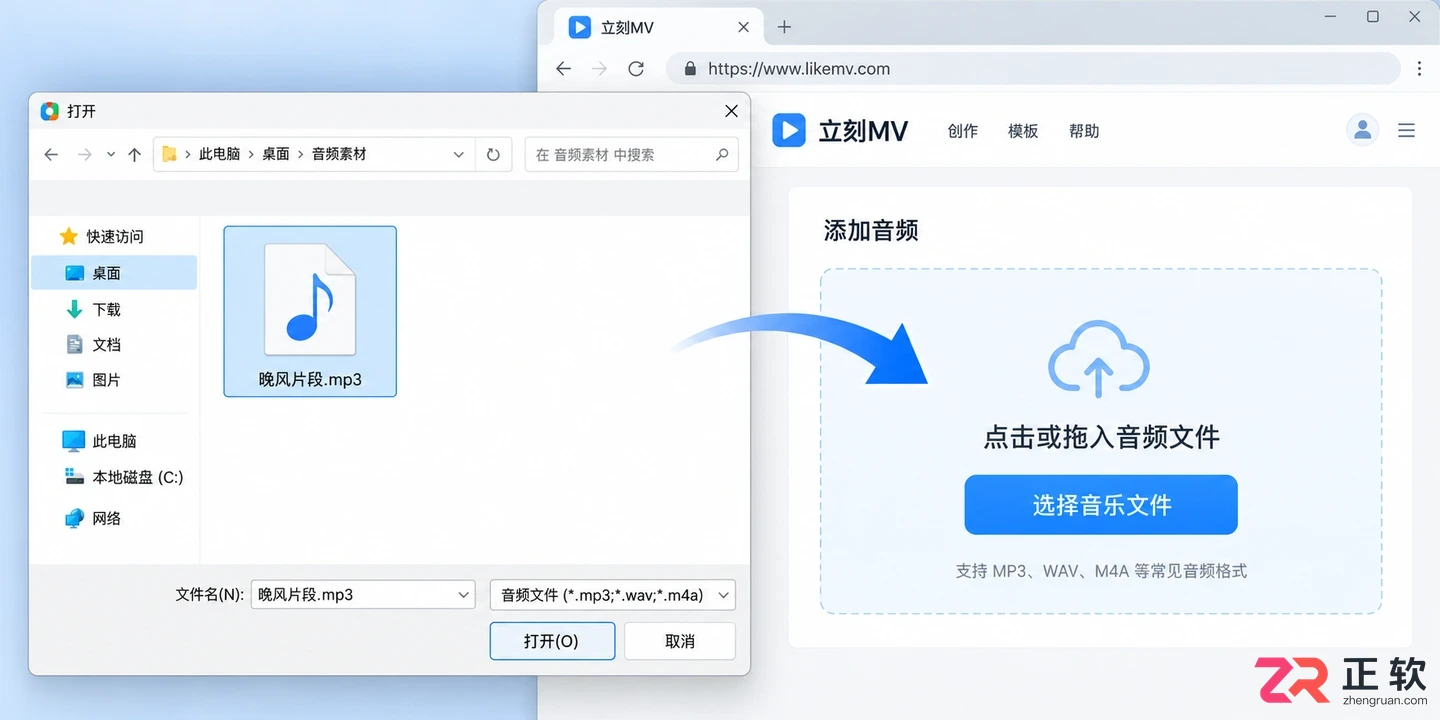Go back in the file dialog

click(x=51, y=155)
